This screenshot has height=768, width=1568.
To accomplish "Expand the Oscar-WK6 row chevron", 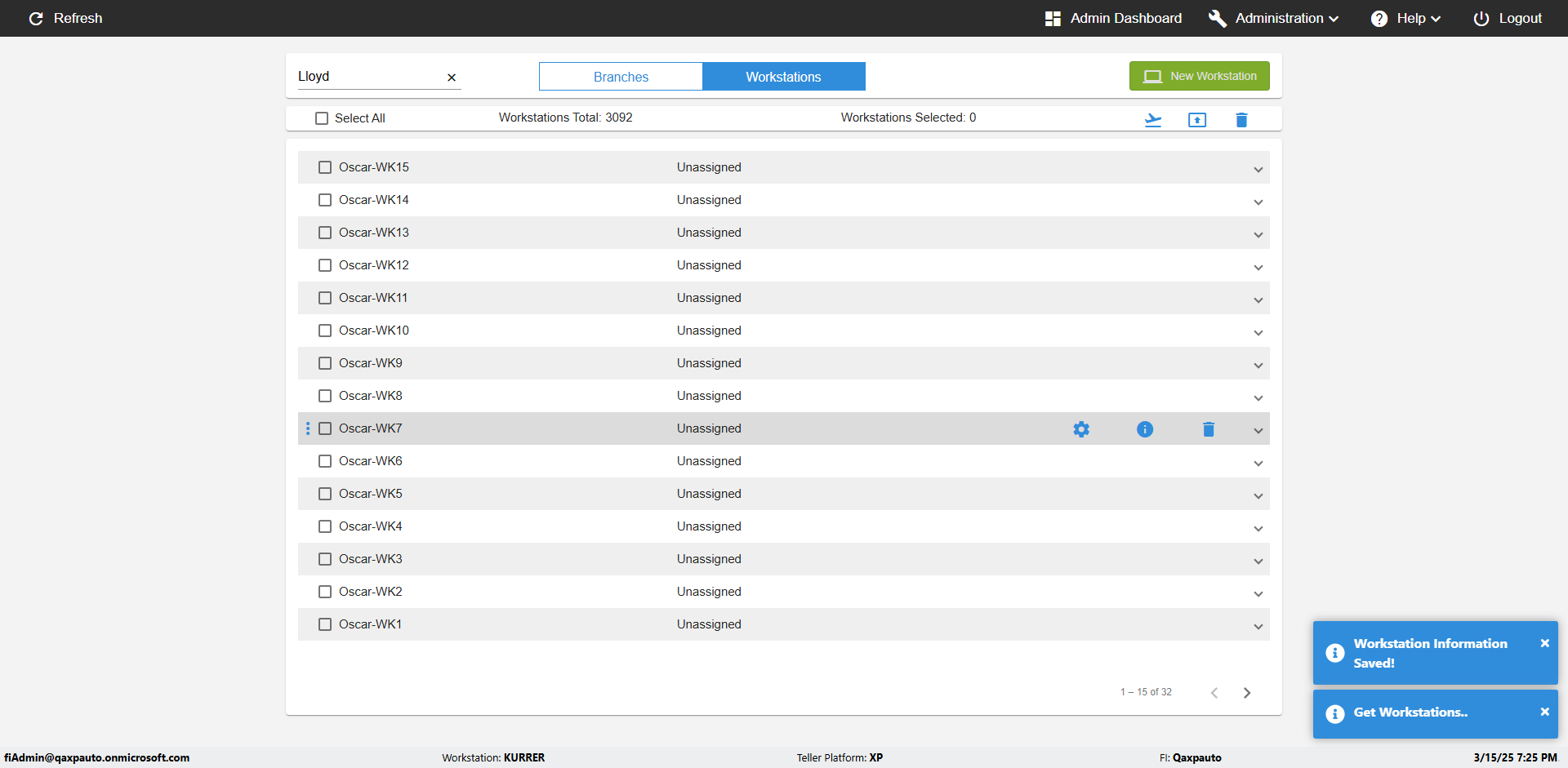I will 1258,464.
